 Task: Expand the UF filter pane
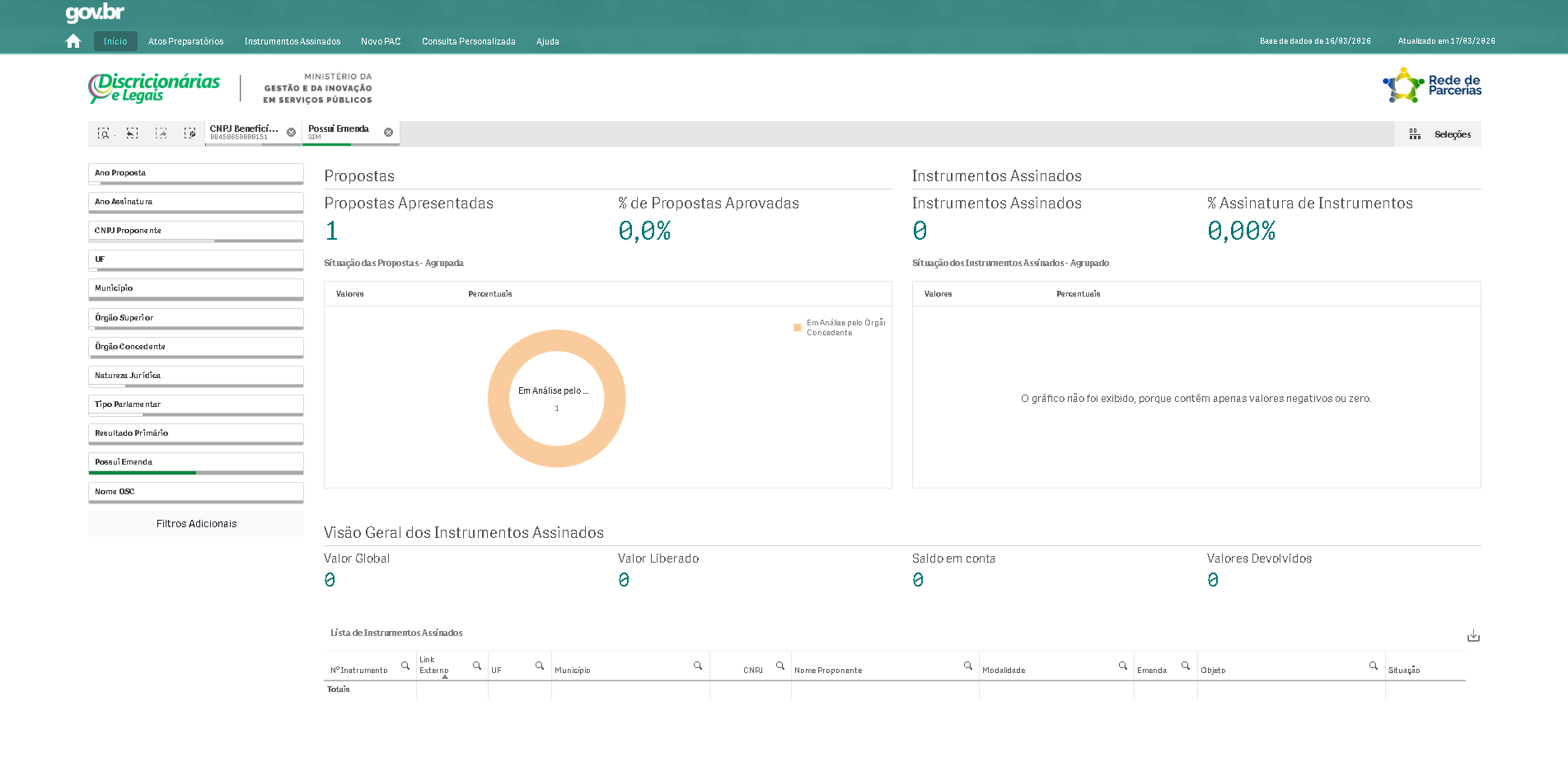point(195,259)
